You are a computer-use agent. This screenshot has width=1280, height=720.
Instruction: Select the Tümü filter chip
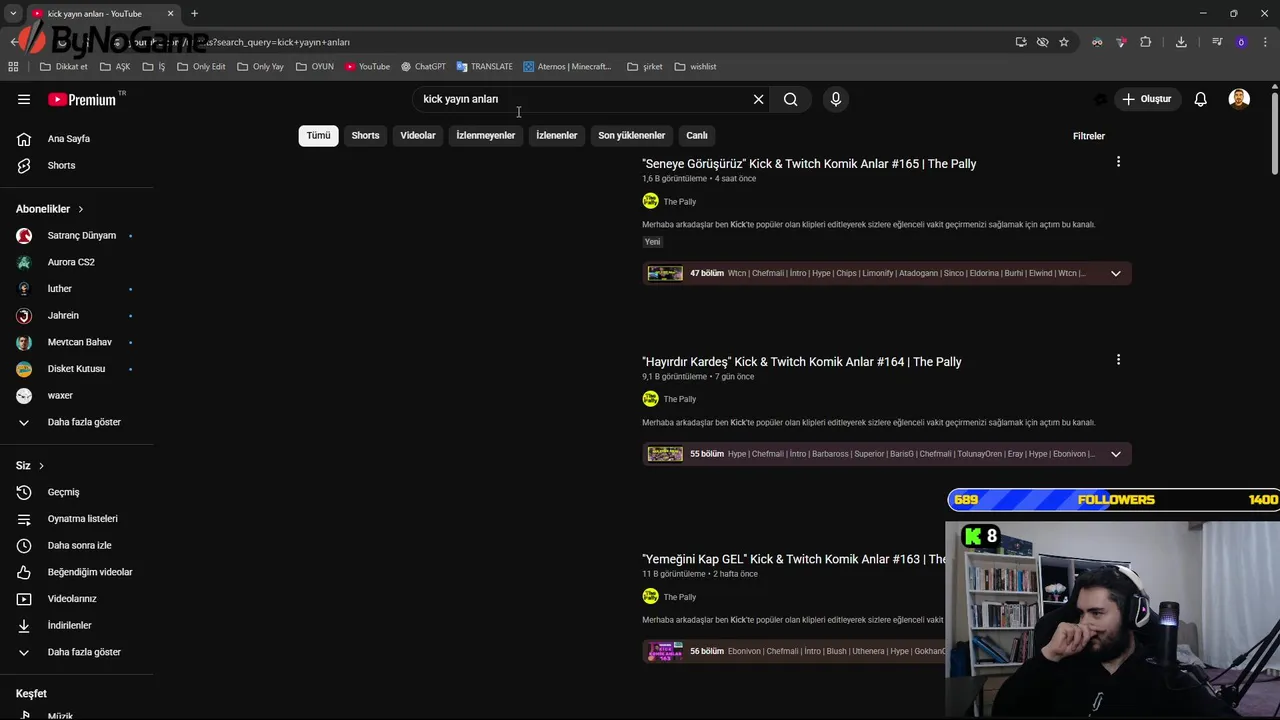click(318, 135)
